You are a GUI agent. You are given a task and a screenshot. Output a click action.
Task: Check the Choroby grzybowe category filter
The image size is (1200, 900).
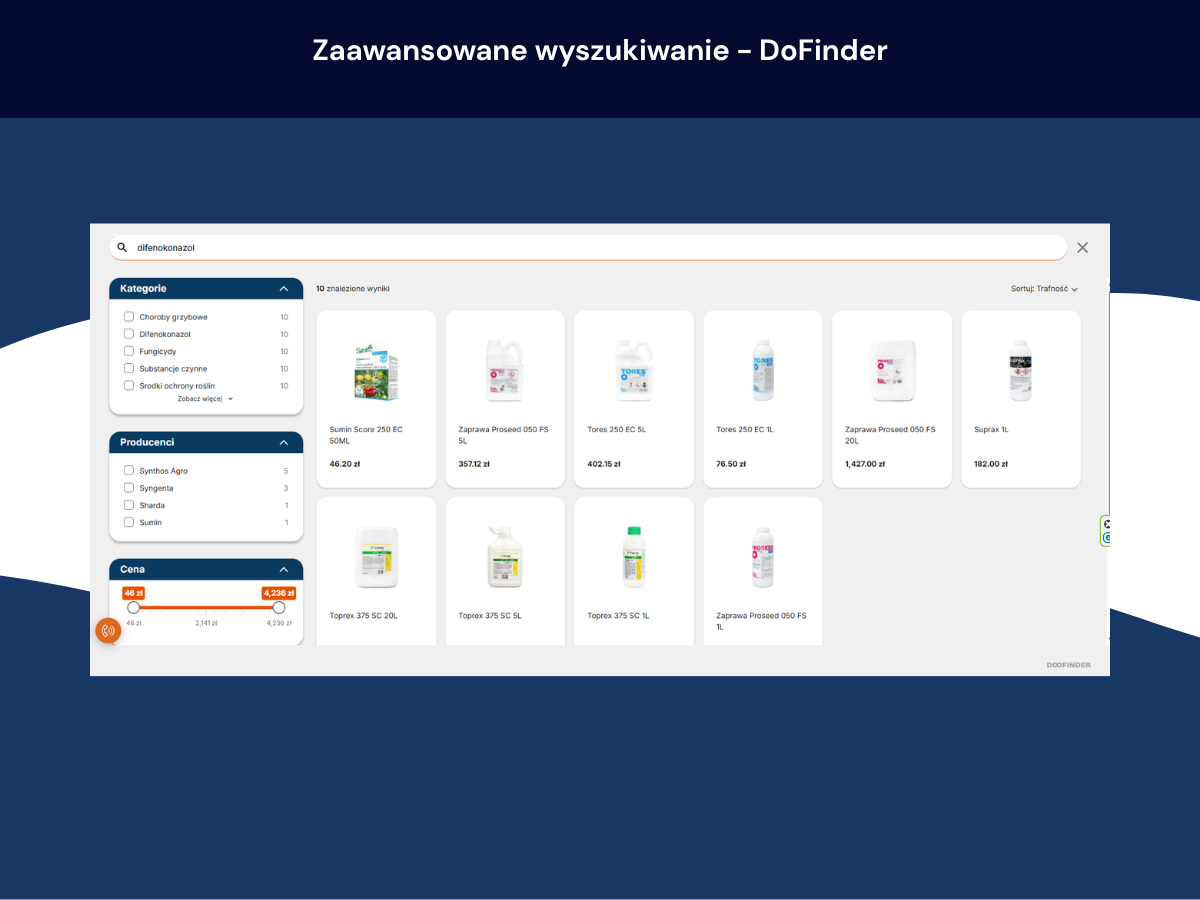pos(129,317)
